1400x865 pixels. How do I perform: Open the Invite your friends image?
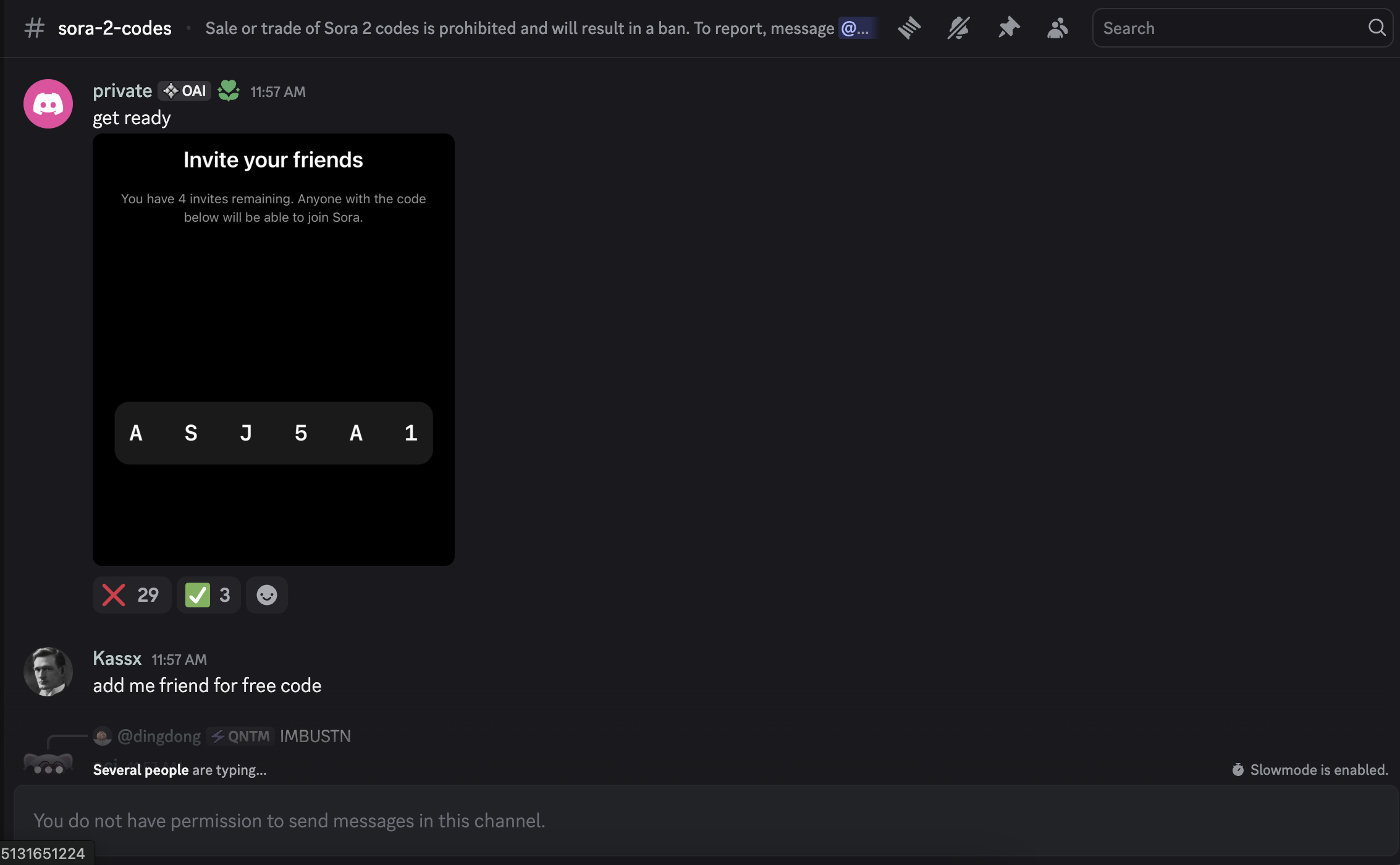[x=273, y=349]
